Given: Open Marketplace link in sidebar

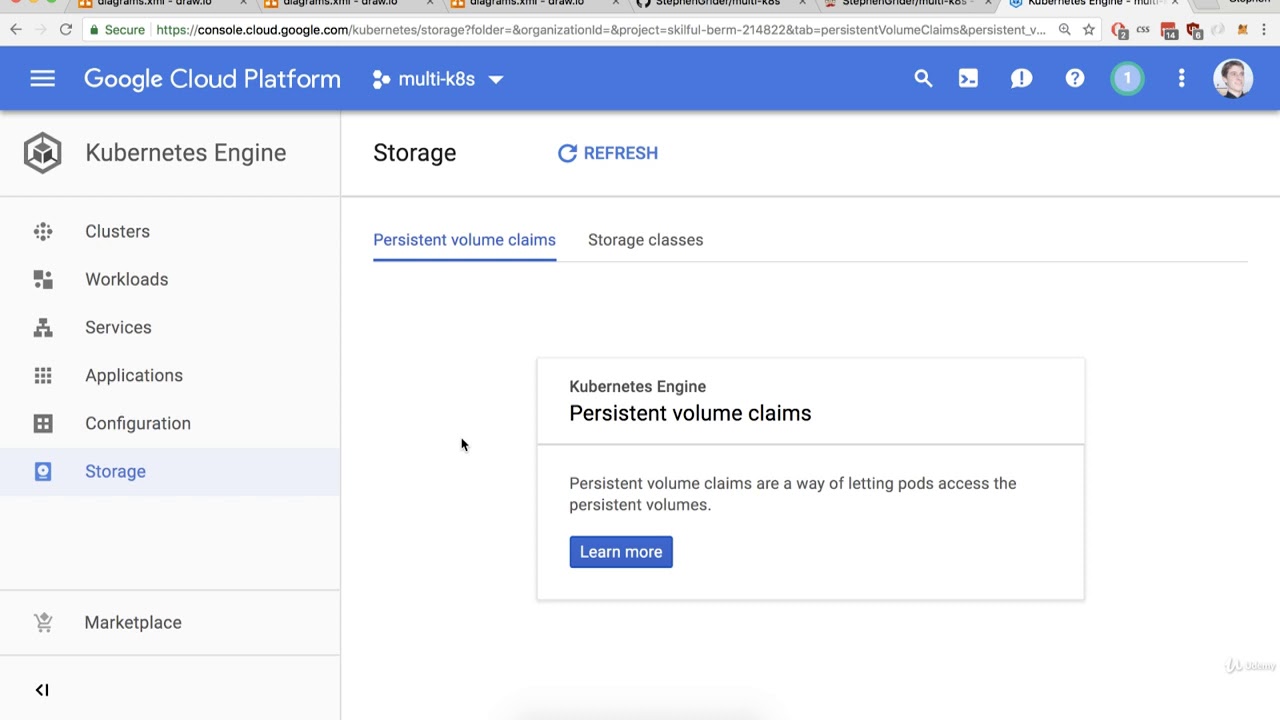Looking at the screenshot, I should (x=133, y=622).
